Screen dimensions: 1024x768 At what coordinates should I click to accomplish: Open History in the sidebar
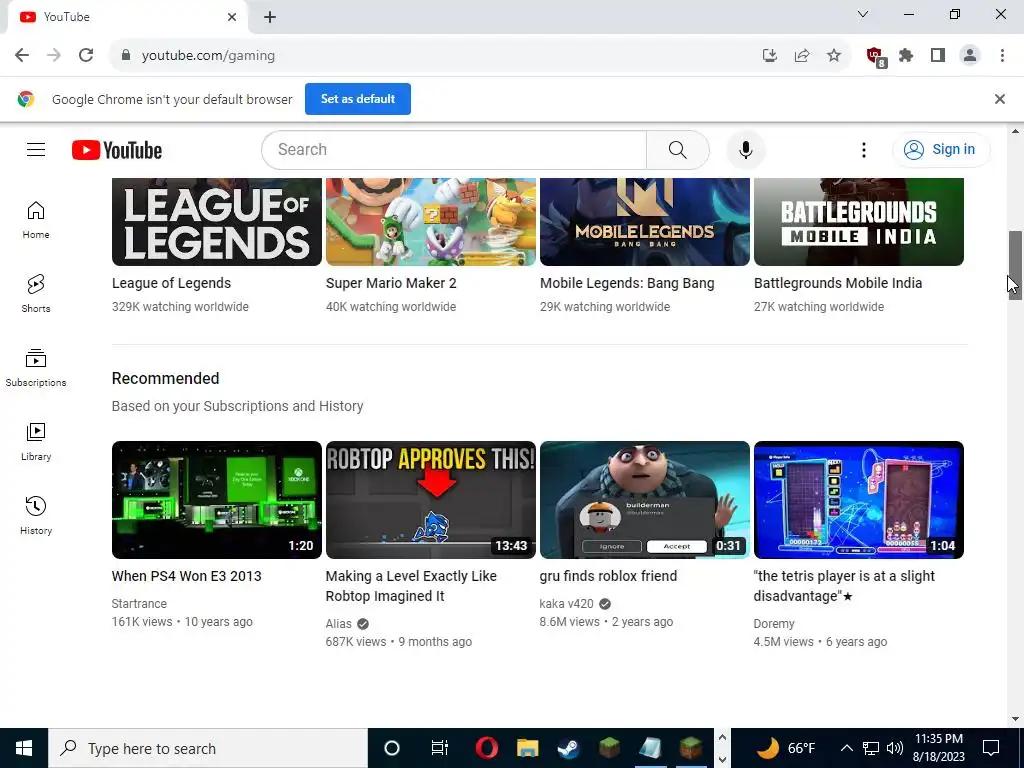[x=36, y=516]
